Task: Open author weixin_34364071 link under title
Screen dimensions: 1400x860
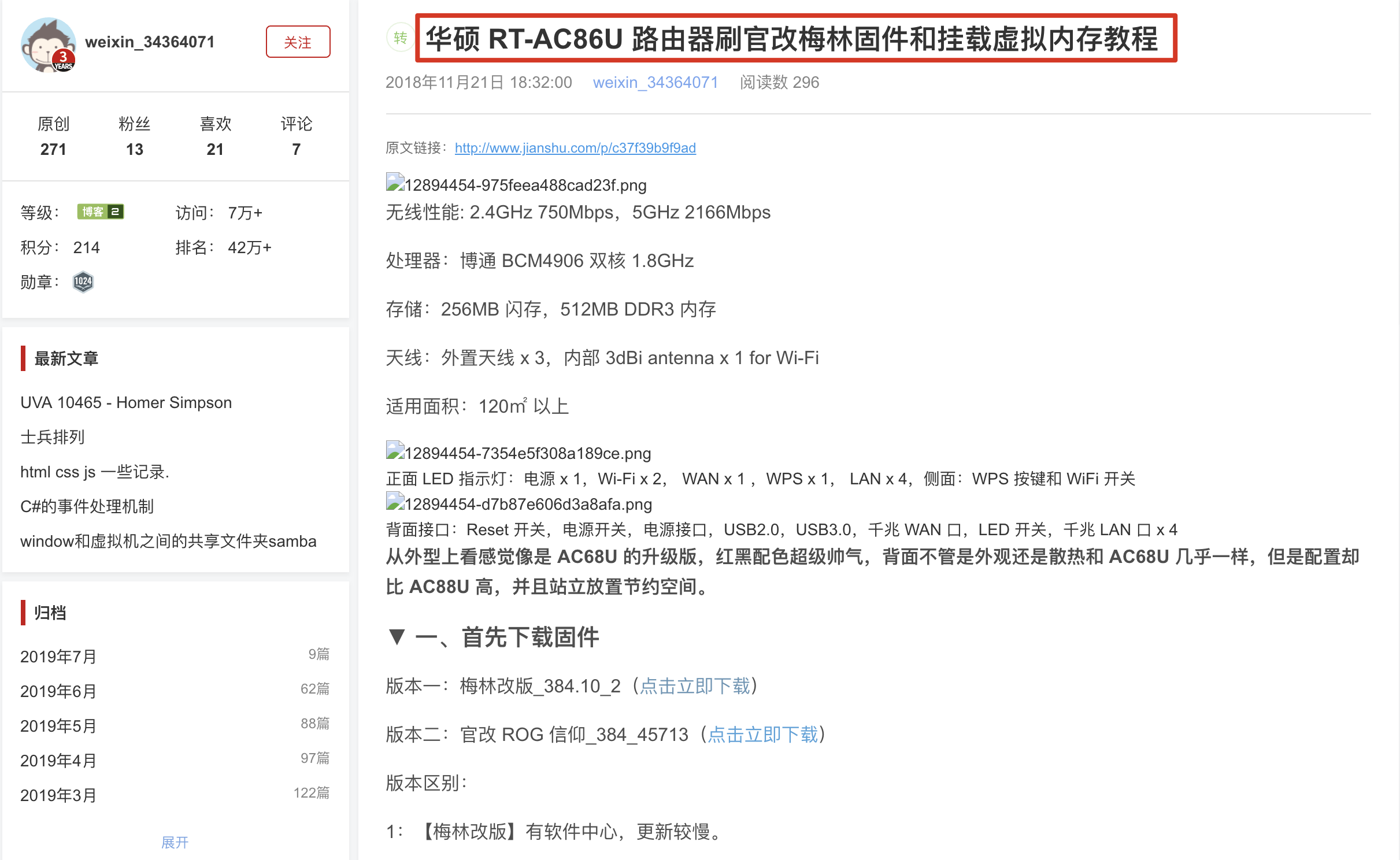Action: pos(655,83)
